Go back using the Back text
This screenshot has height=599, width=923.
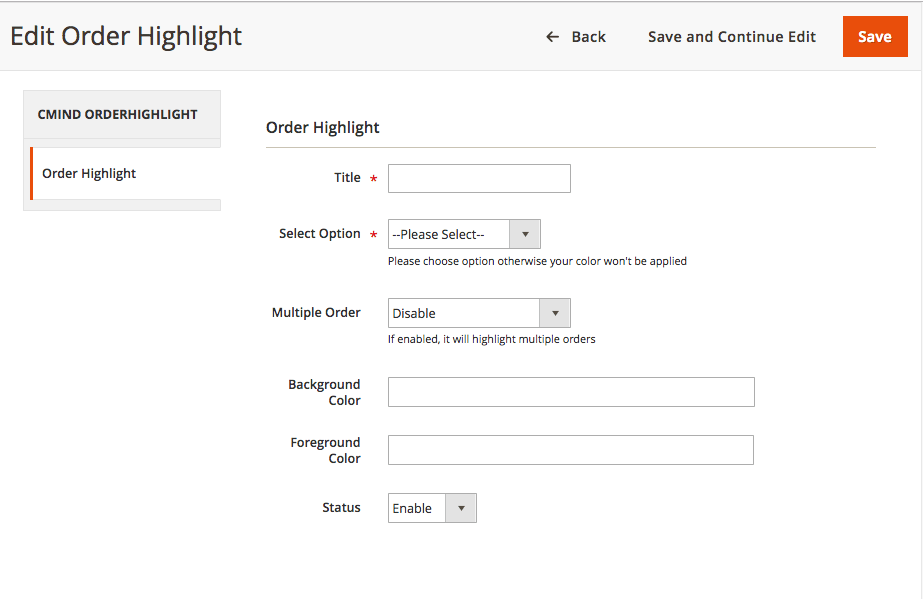pyautogui.click(x=588, y=37)
